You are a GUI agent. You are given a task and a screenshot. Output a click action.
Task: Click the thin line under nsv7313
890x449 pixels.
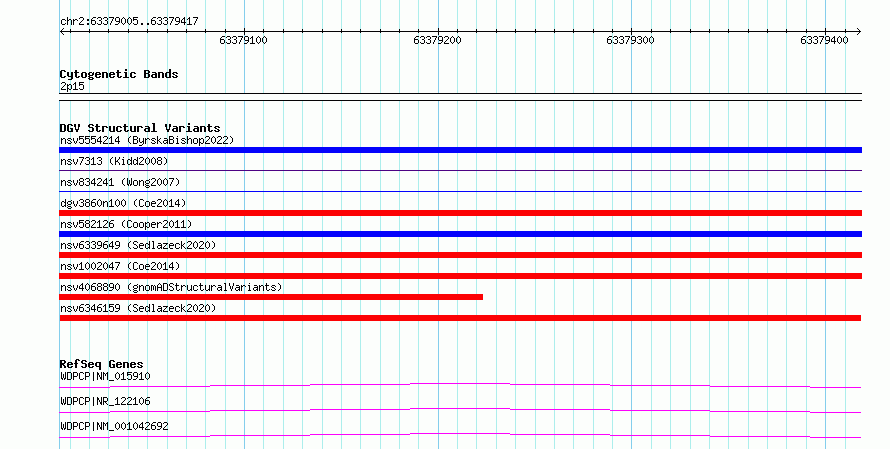pos(460,170)
